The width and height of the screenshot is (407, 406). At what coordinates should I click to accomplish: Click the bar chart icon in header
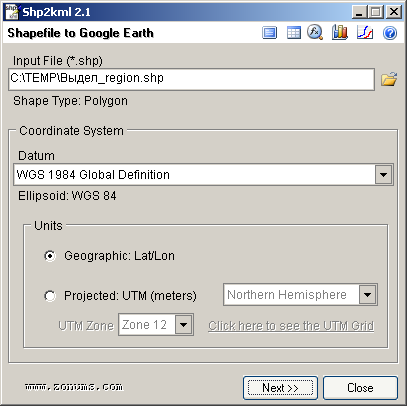click(340, 33)
